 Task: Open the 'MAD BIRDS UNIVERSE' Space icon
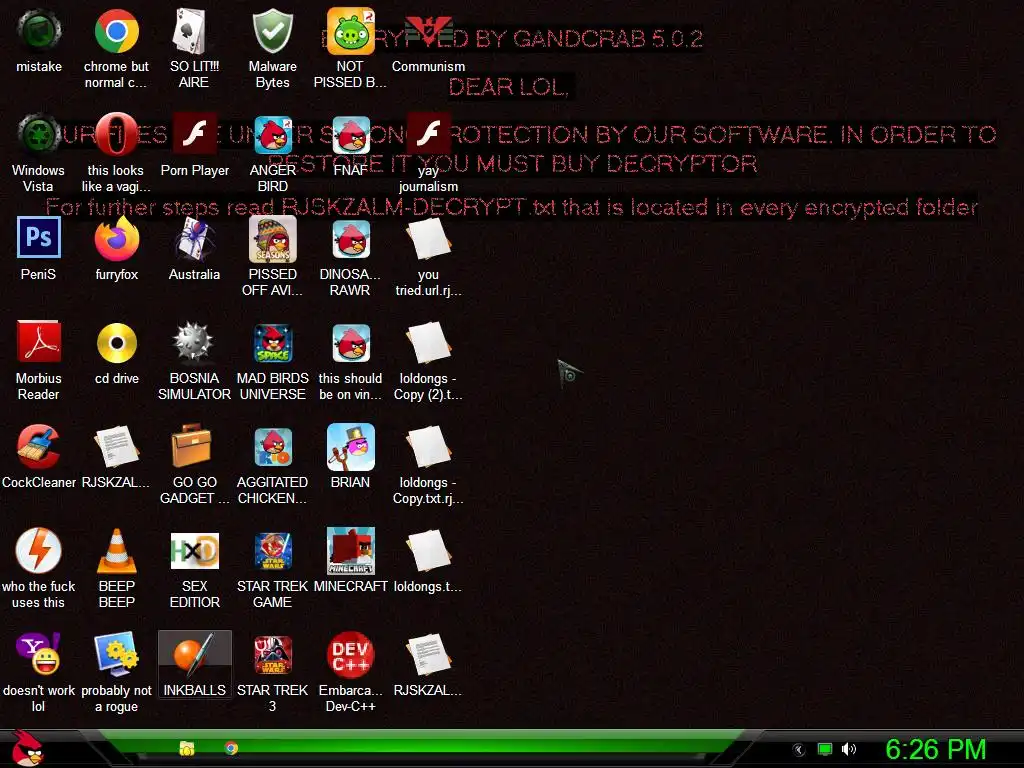coord(272,343)
